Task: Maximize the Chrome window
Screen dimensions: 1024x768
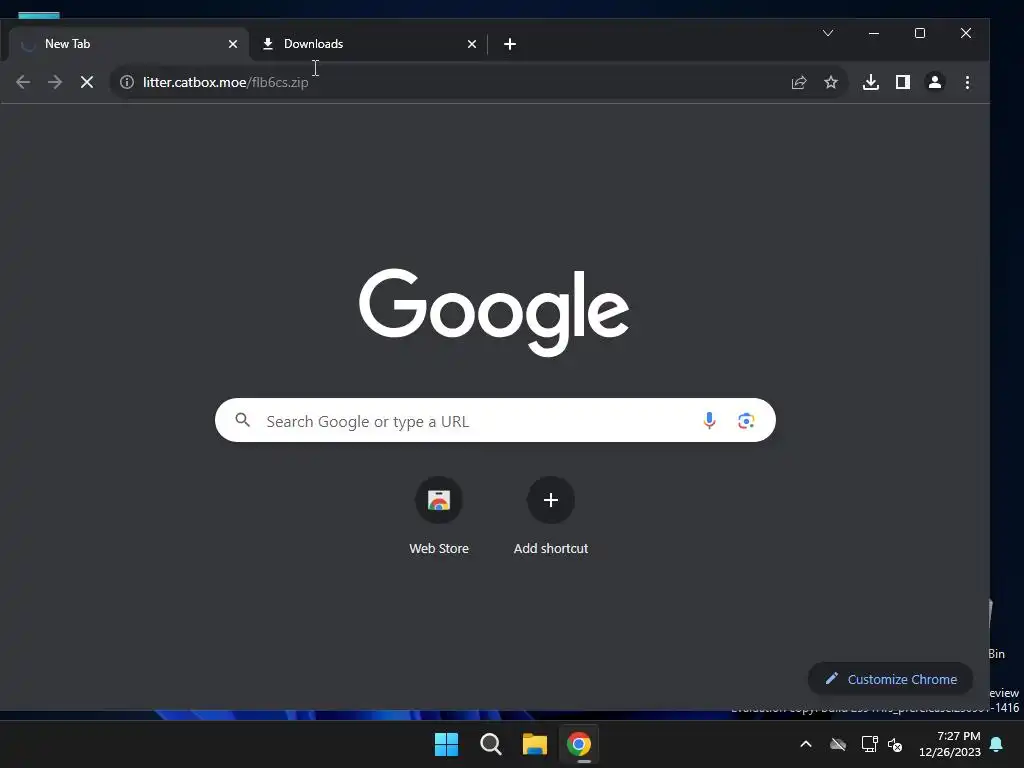Action: tap(920, 33)
